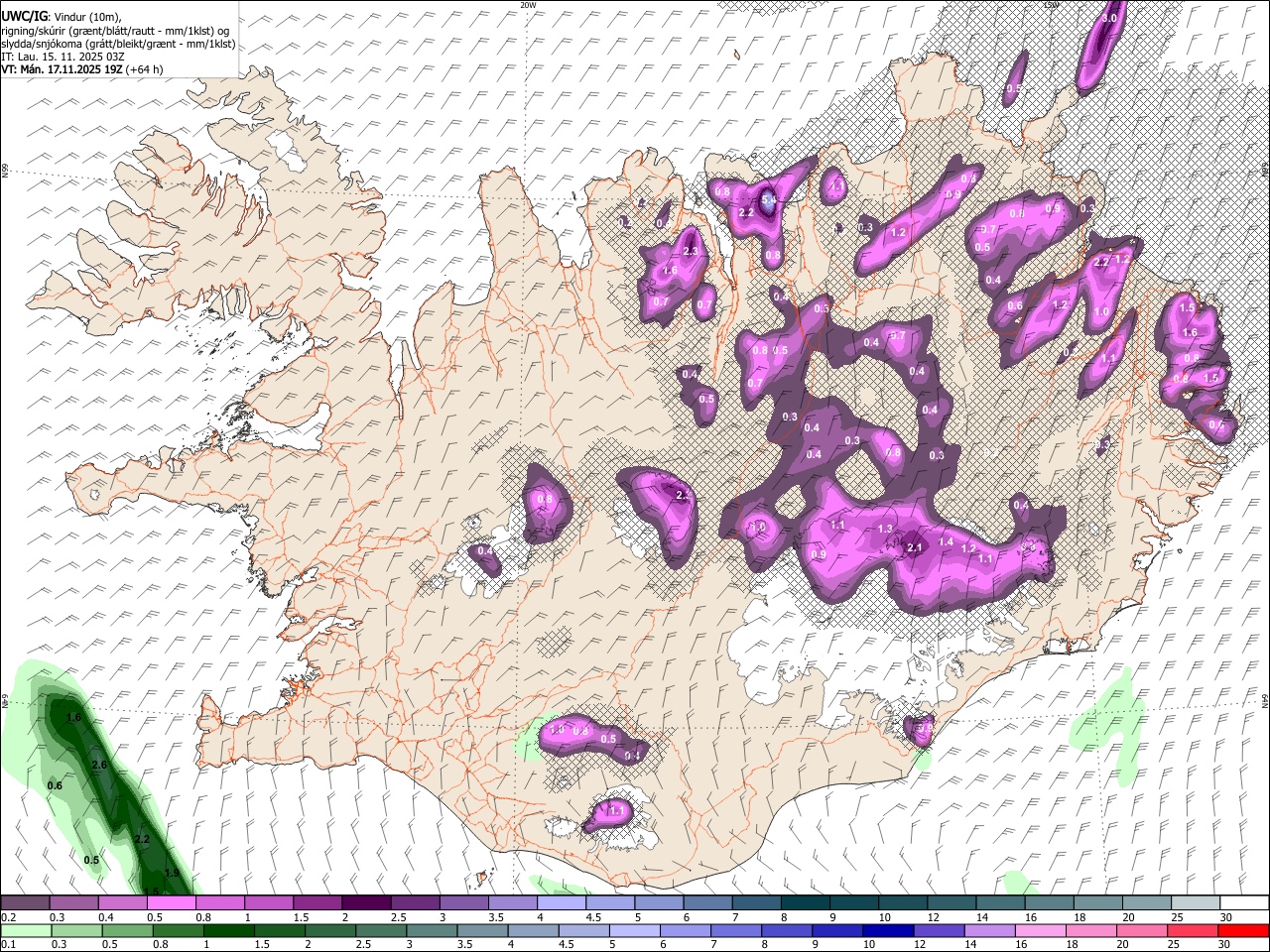1270x952 pixels.
Task: Select the darkest purple swatch between 2 and 2.5
Action: coord(365,903)
